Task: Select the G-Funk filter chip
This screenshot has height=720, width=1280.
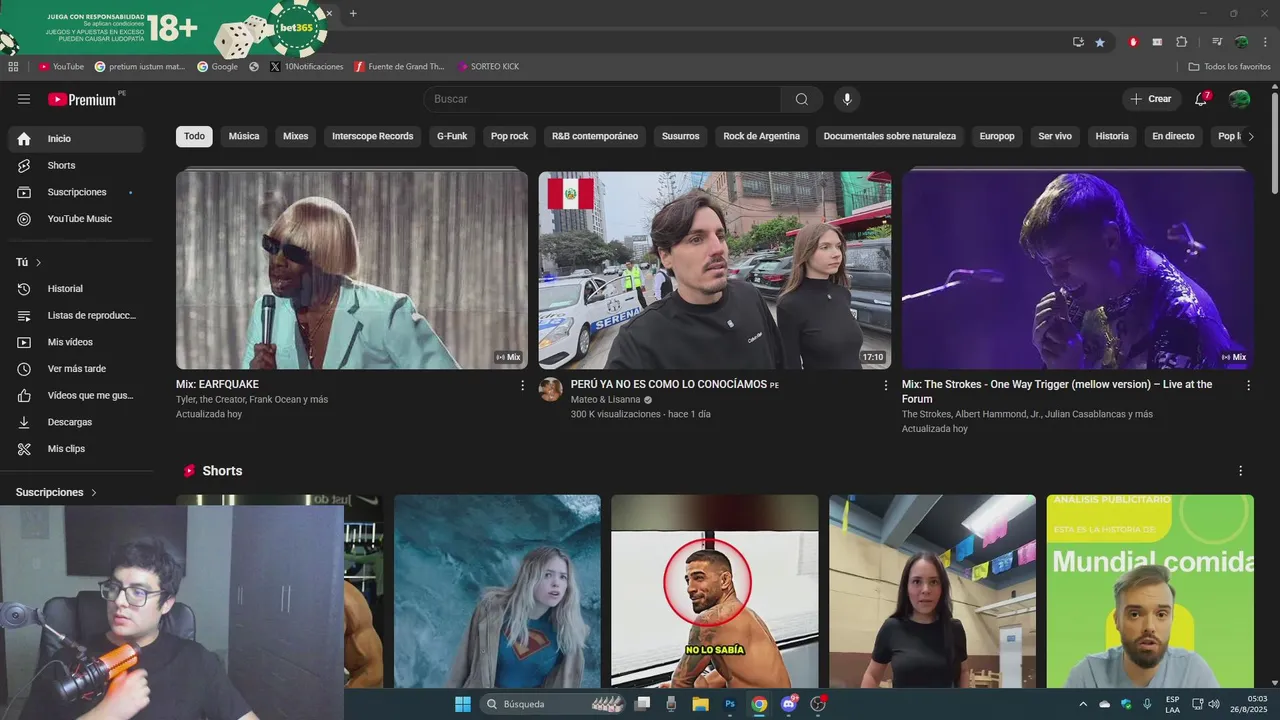Action: (452, 136)
